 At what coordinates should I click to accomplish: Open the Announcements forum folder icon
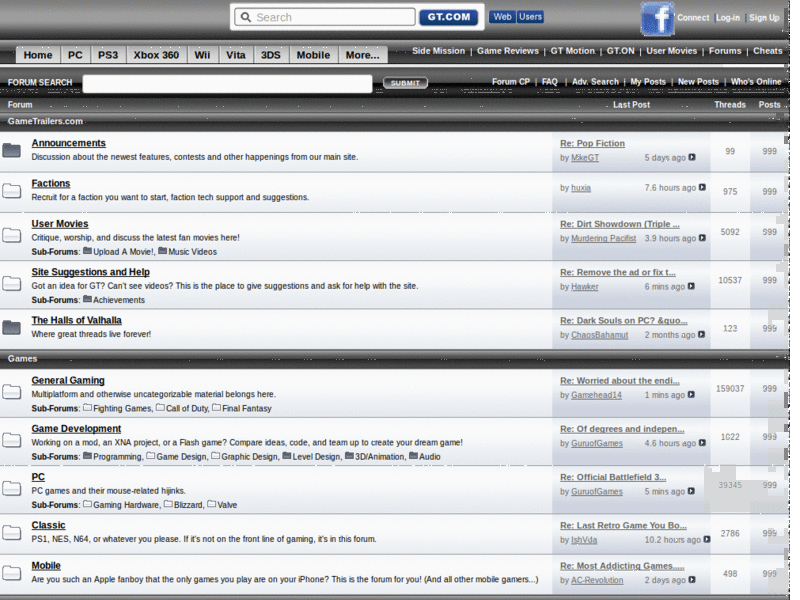(11, 151)
